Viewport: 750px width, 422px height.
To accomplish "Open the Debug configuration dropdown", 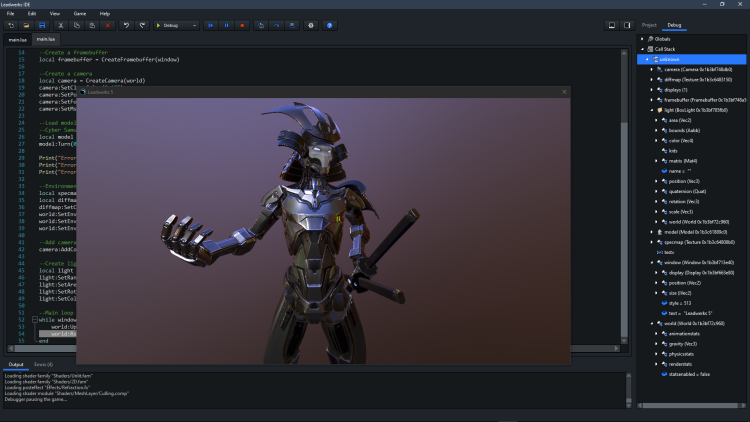I will (x=176, y=24).
